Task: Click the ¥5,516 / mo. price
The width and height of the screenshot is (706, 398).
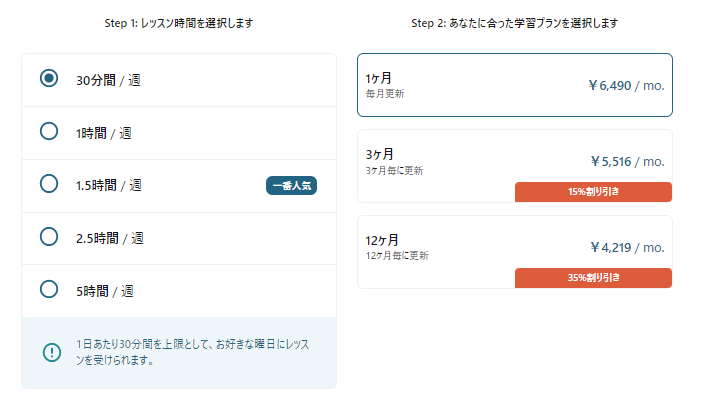Action: pyautogui.click(x=627, y=162)
